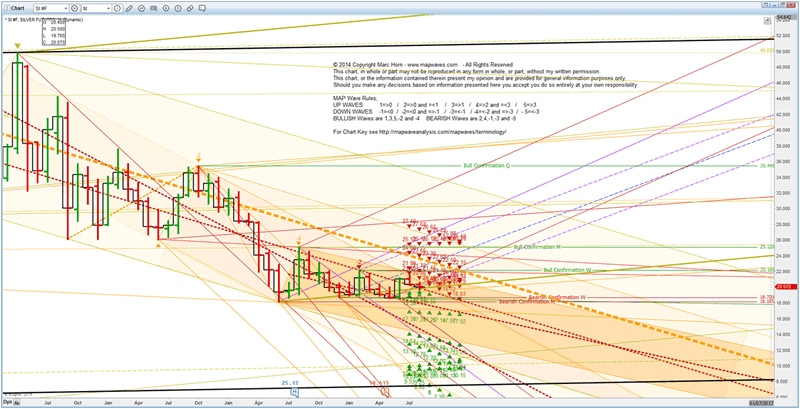Select the pencil drawing tool
The height and width of the screenshot is (409, 800).
click(129, 8)
